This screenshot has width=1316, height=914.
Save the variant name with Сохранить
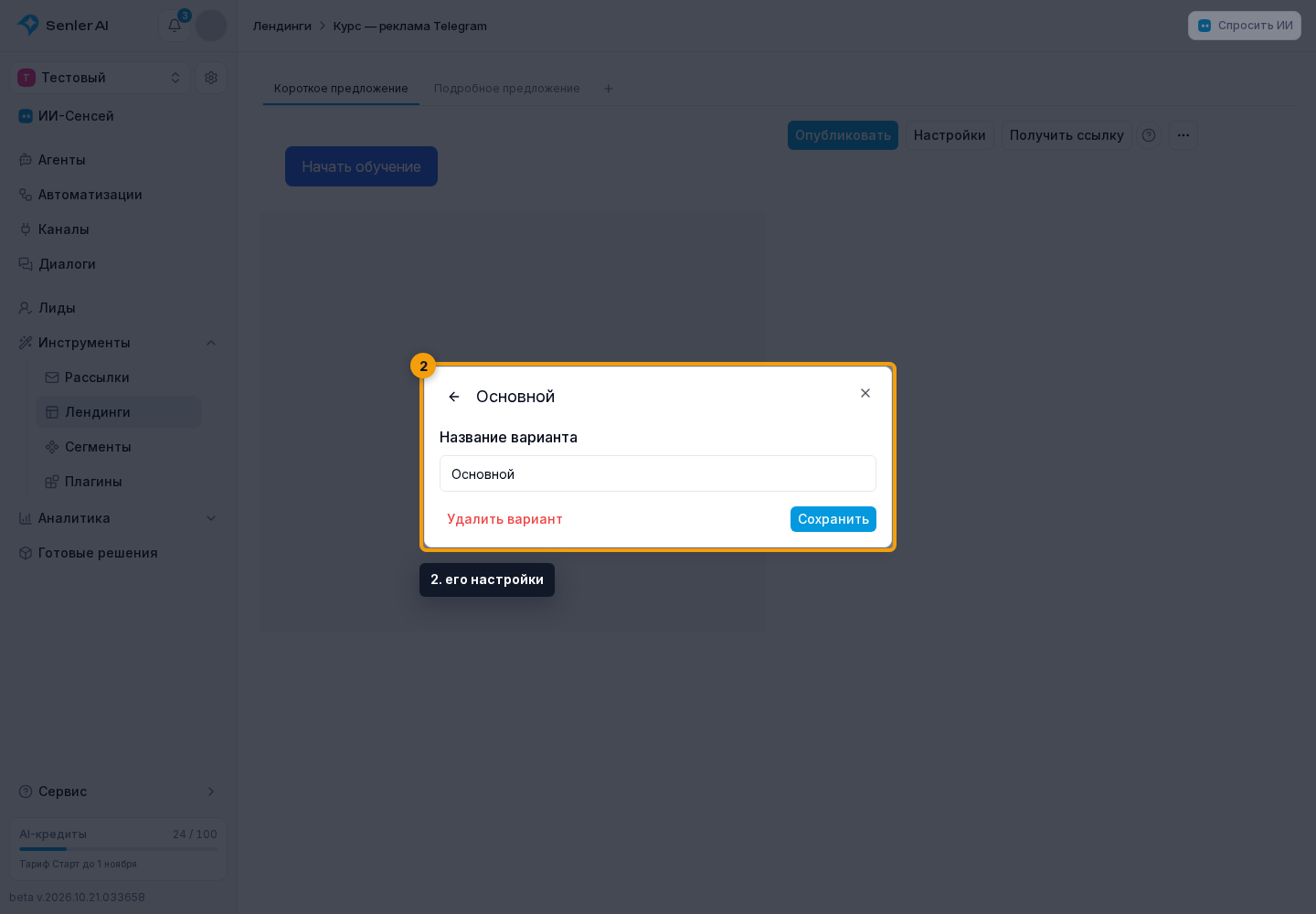[833, 519]
